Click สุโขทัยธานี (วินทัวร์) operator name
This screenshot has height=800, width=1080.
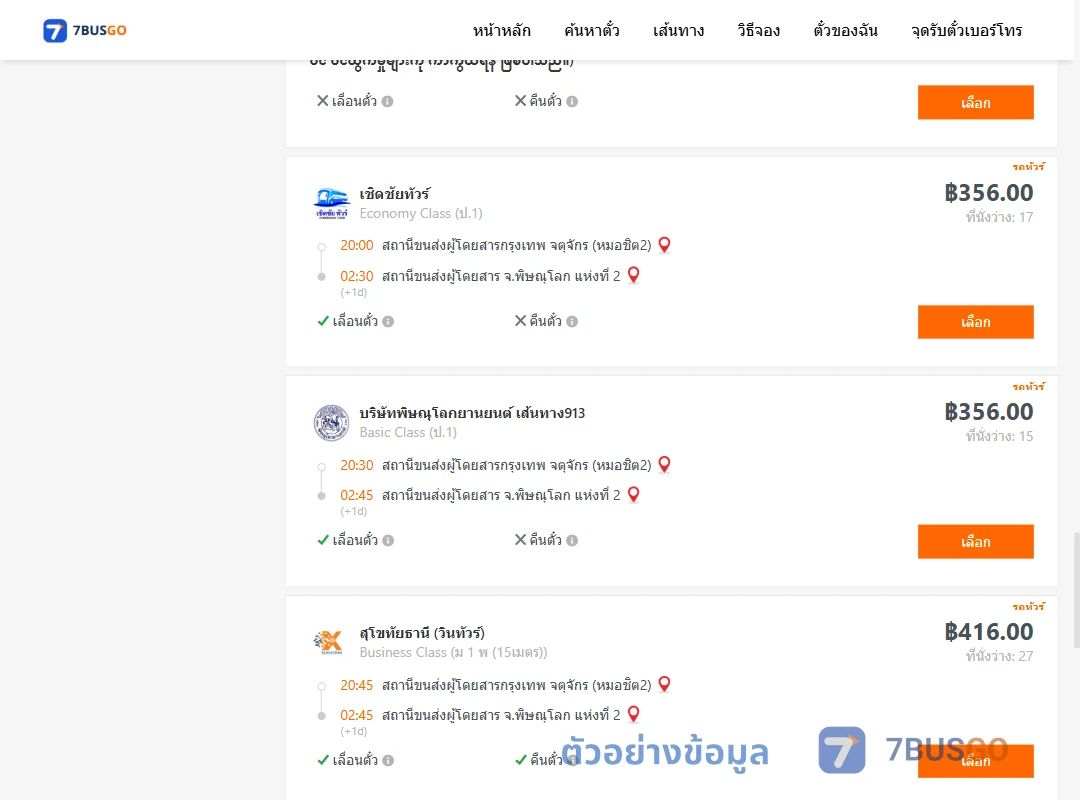coord(422,633)
